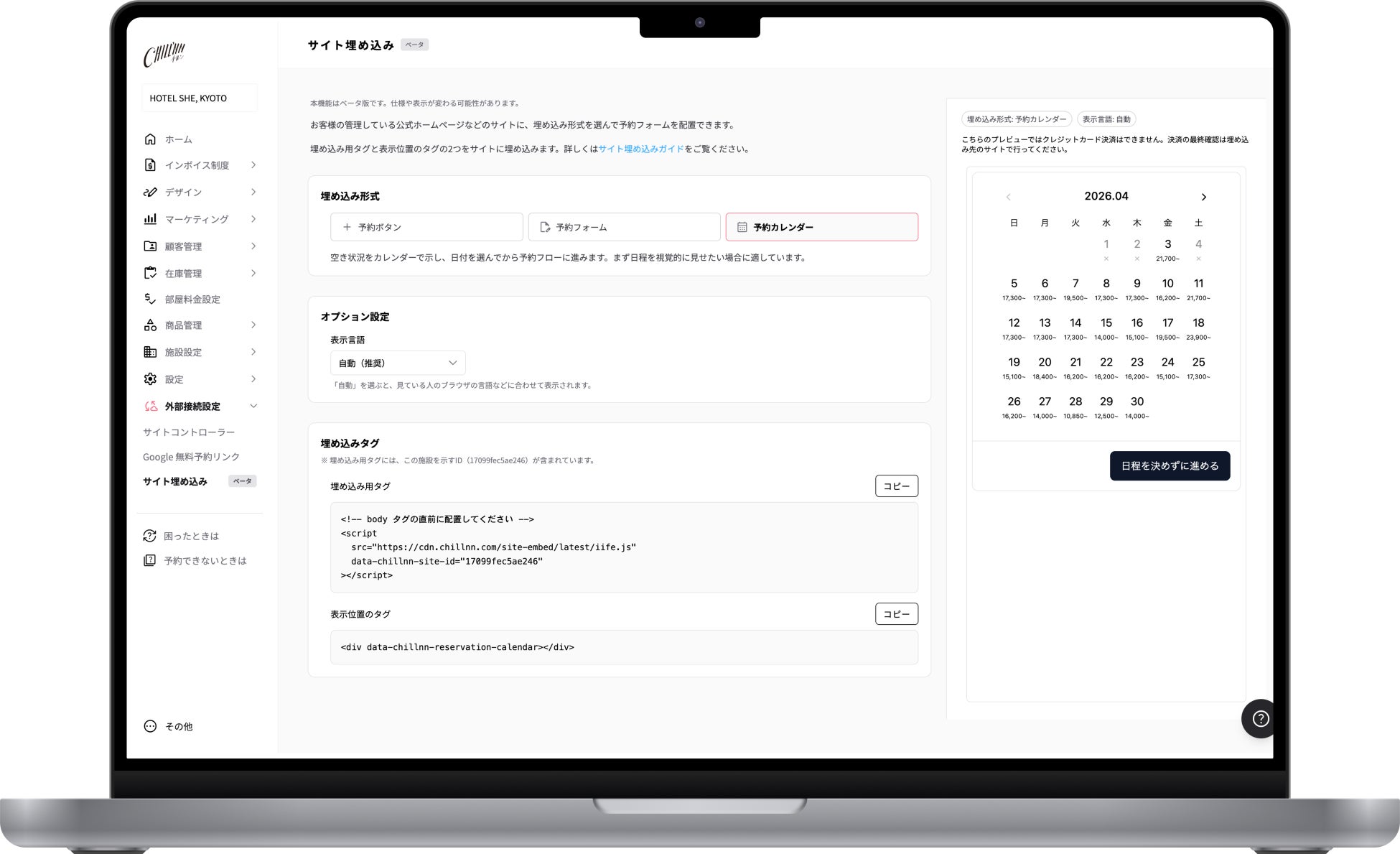Open the サイト埋め込みガイド link
Screen dimensions: 1400x854
point(640,149)
